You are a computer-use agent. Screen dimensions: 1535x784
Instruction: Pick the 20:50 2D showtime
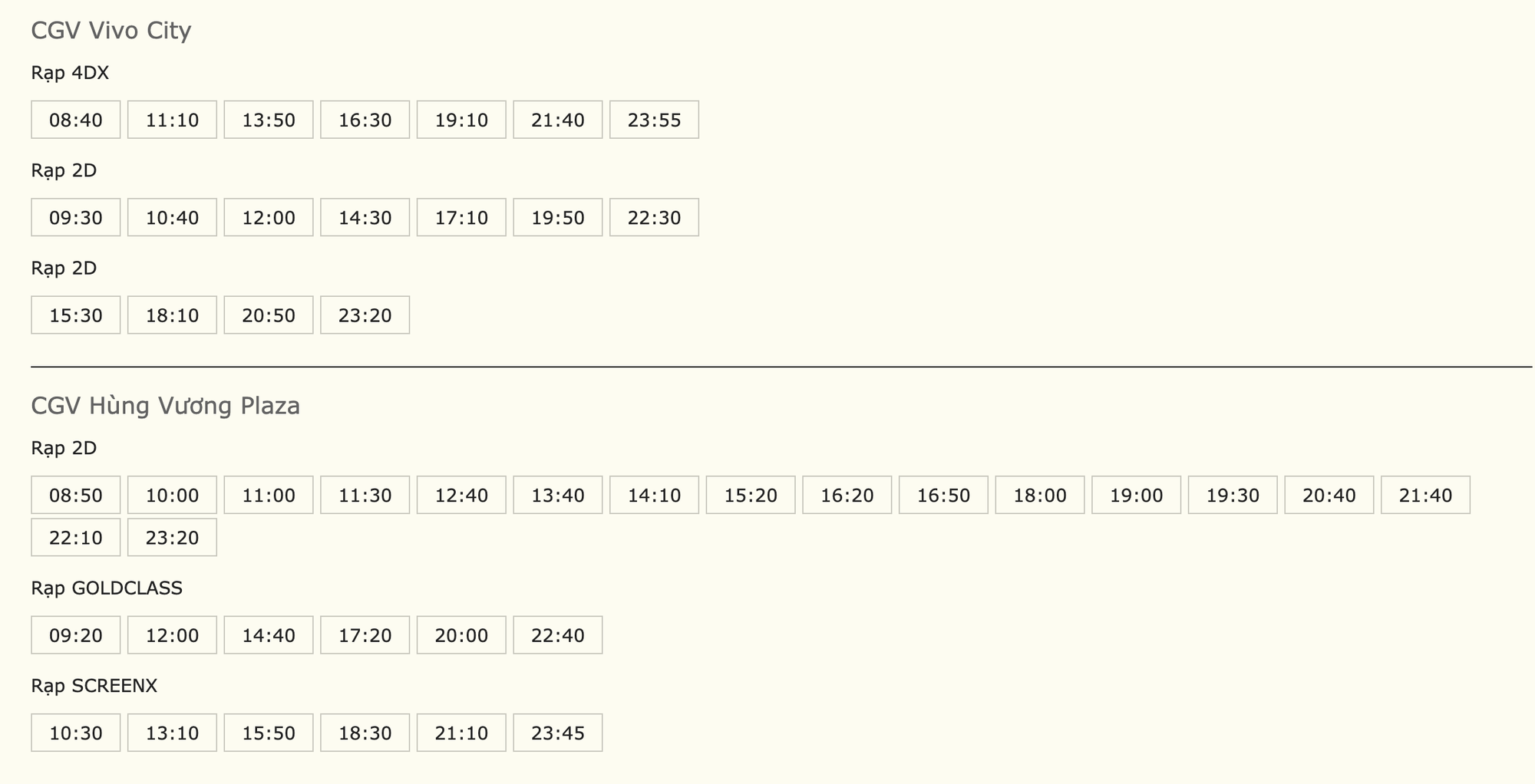(269, 315)
